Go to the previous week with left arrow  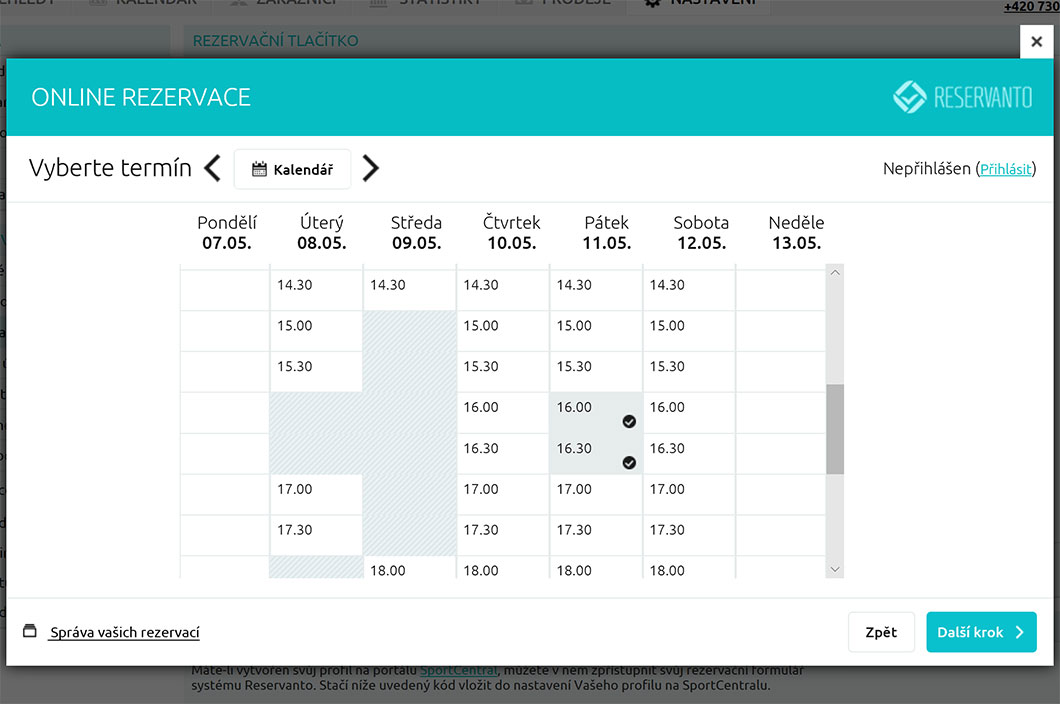(x=212, y=168)
